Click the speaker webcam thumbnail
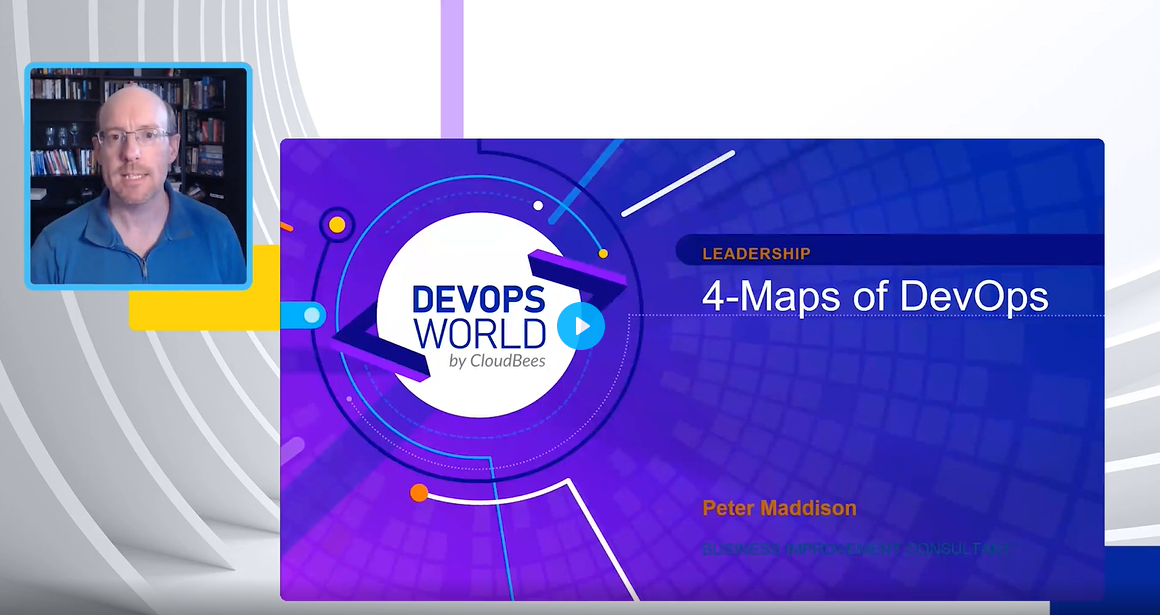Screen dimensions: 1160x615 point(138,176)
